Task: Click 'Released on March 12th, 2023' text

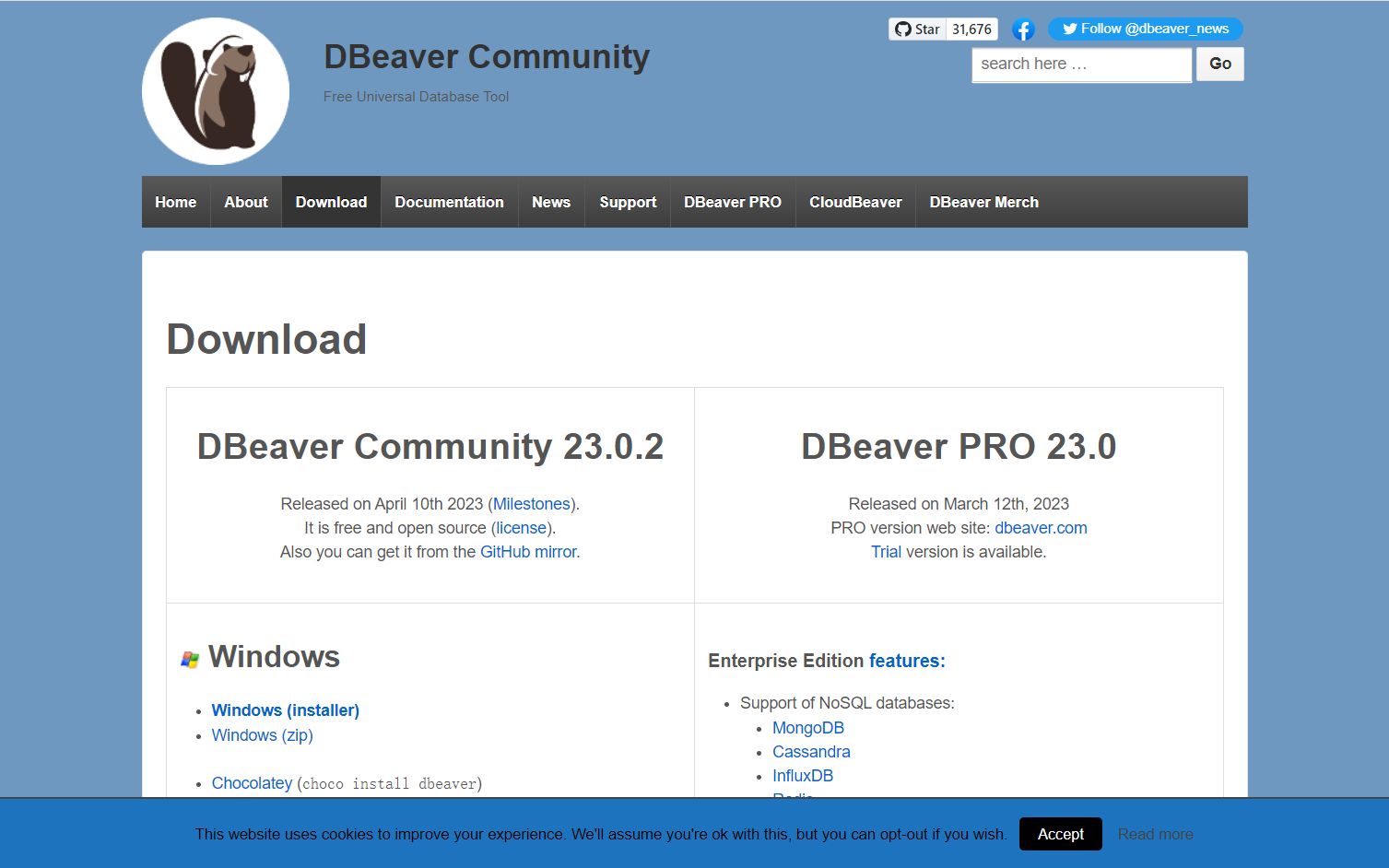Action: (959, 504)
